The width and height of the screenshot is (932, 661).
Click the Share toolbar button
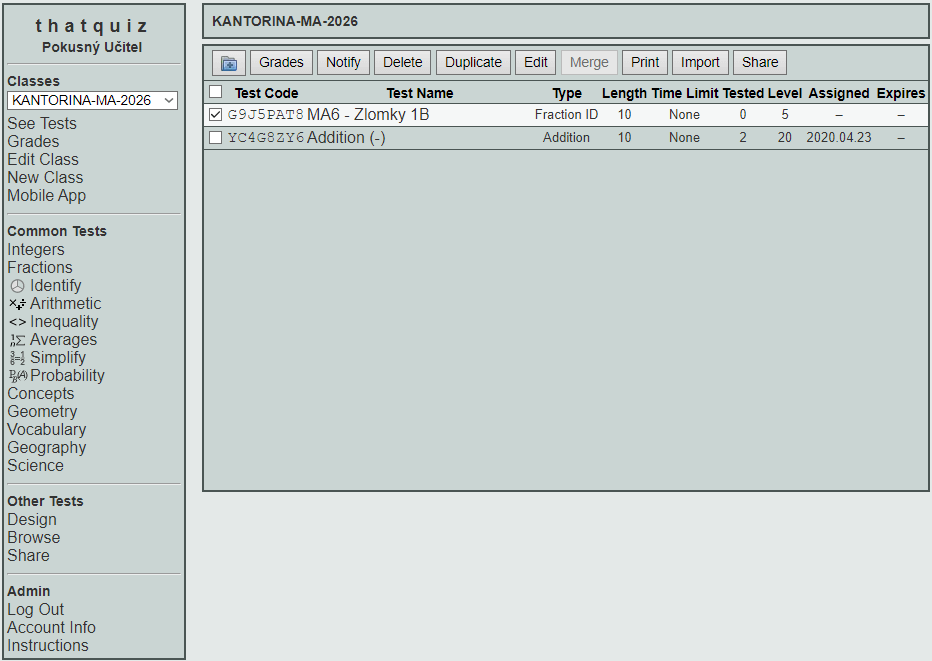pos(760,62)
